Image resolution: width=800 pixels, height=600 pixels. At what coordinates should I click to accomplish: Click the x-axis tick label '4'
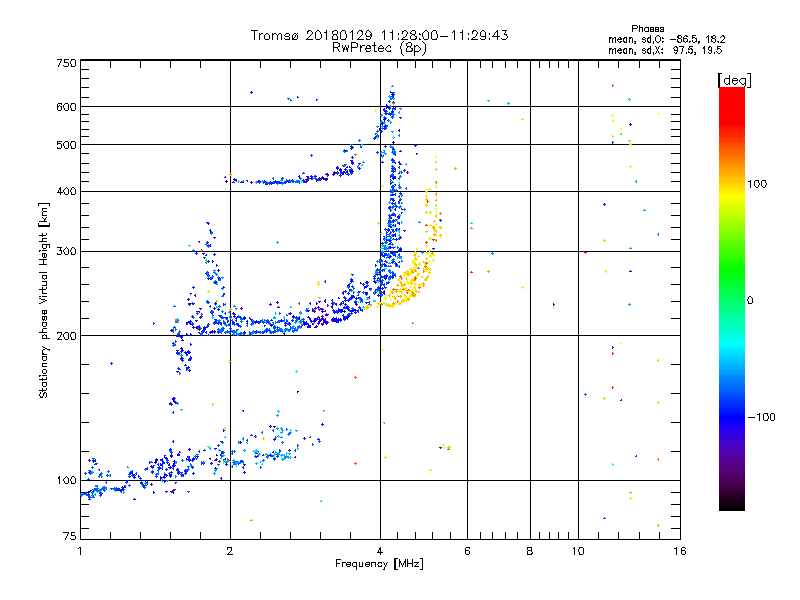380,551
